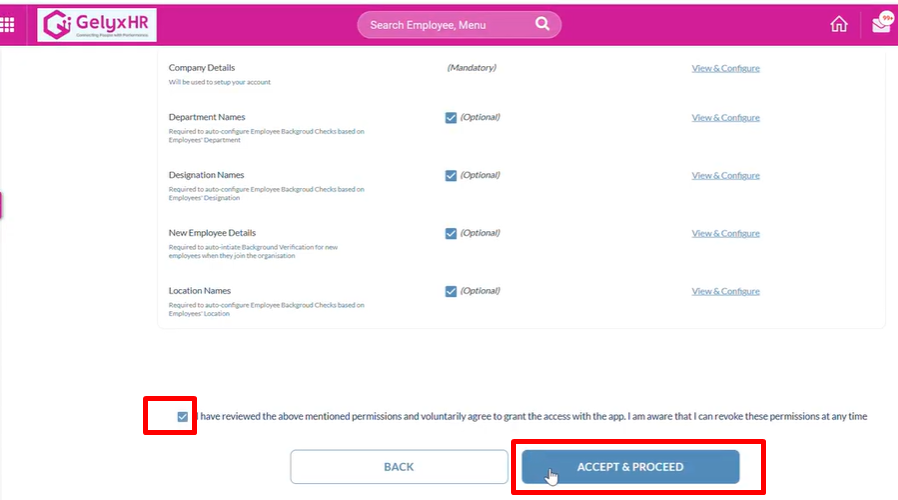Image resolution: width=898 pixels, height=500 pixels.
Task: Untick the permissions agreement checkbox
Action: (182, 416)
